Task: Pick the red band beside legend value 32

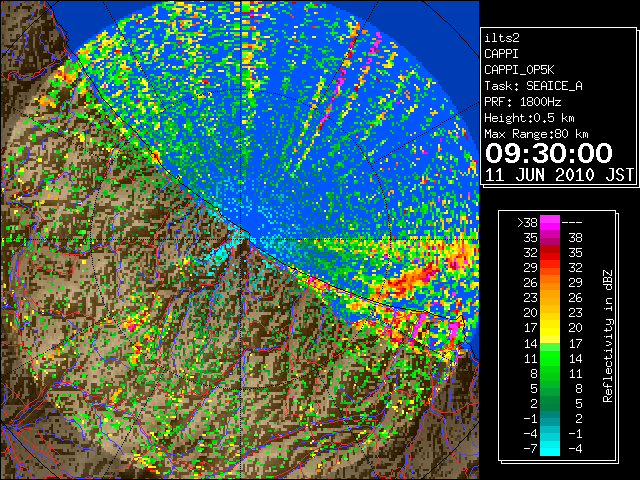Action: (550, 253)
